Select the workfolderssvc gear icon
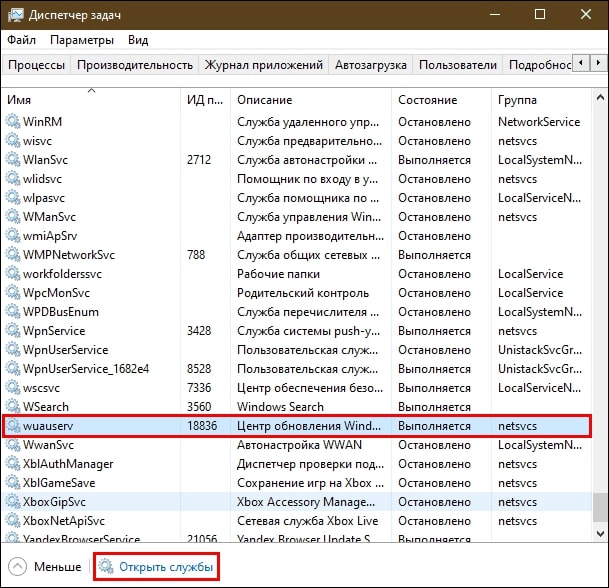The width and height of the screenshot is (609, 588). 13,274
